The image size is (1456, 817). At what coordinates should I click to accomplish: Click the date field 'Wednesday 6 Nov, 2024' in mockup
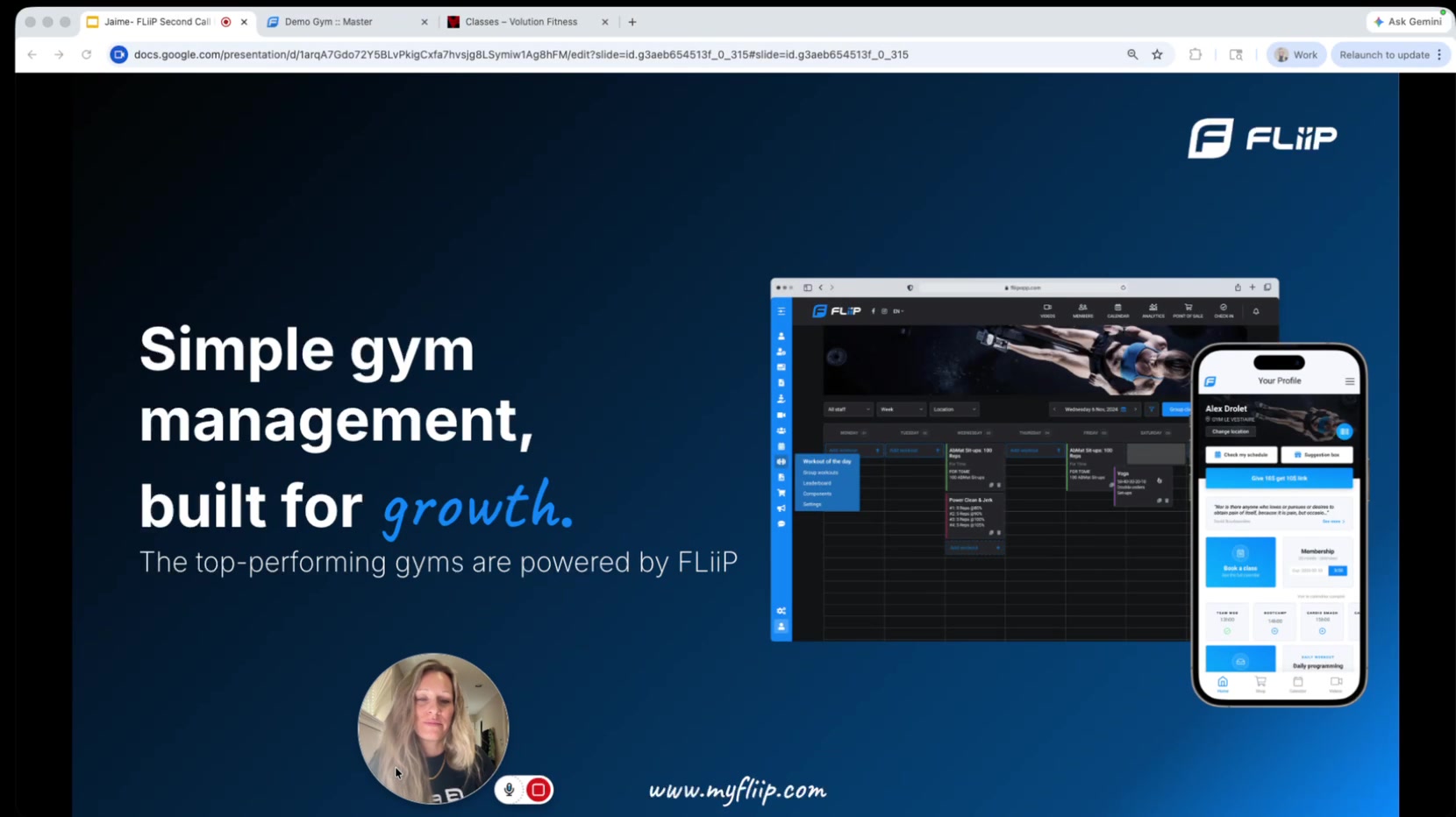pyautogui.click(x=1096, y=409)
